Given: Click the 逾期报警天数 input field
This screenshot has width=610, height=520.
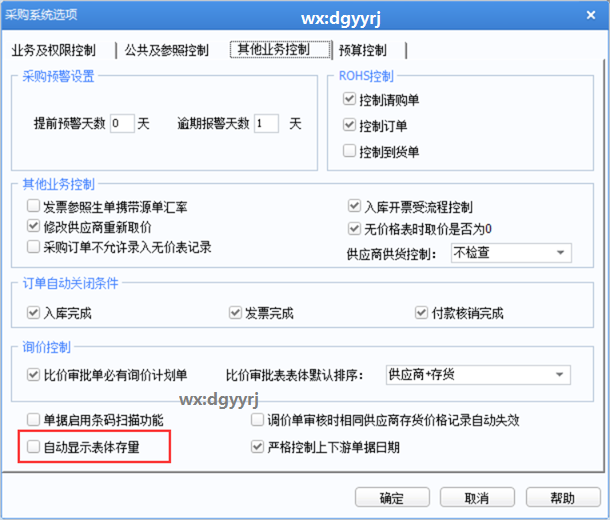Looking at the screenshot, I should [266, 124].
